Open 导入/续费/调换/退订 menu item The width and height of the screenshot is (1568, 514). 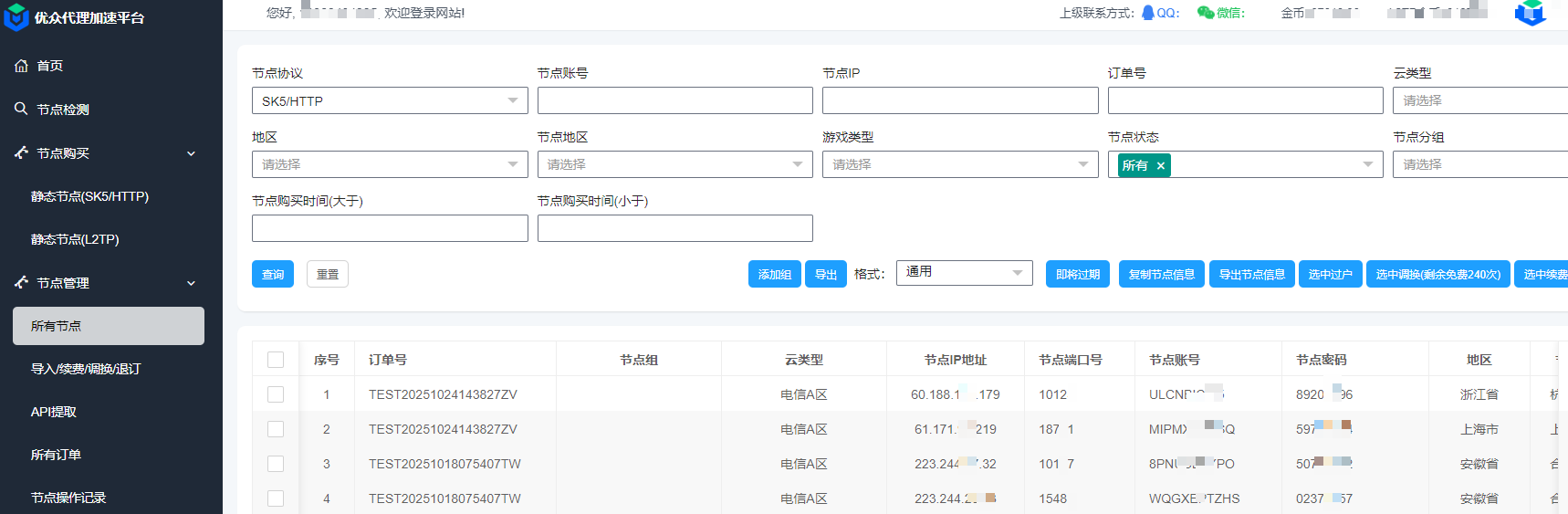86,369
